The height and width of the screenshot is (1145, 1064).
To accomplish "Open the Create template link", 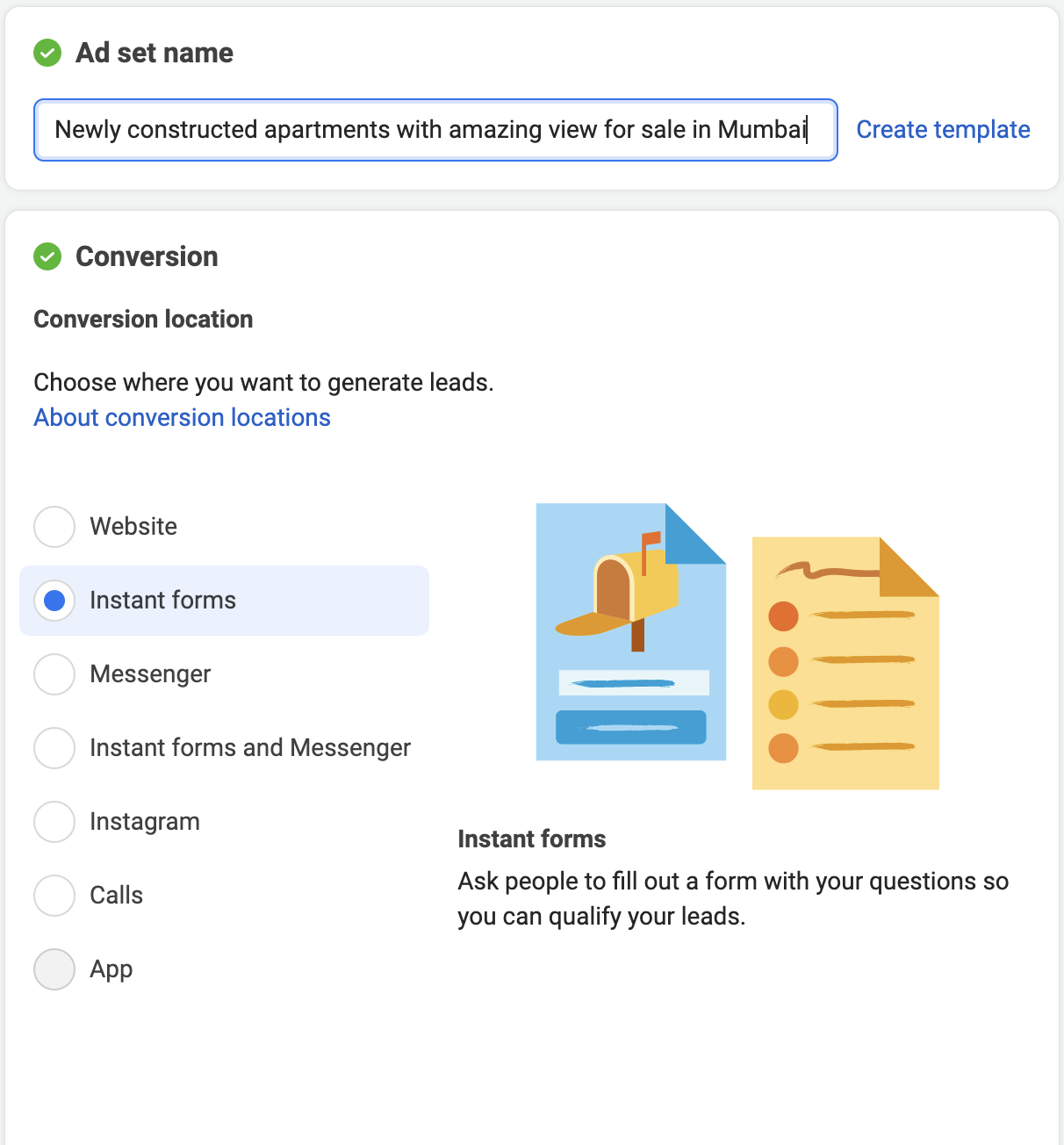I will [x=943, y=130].
